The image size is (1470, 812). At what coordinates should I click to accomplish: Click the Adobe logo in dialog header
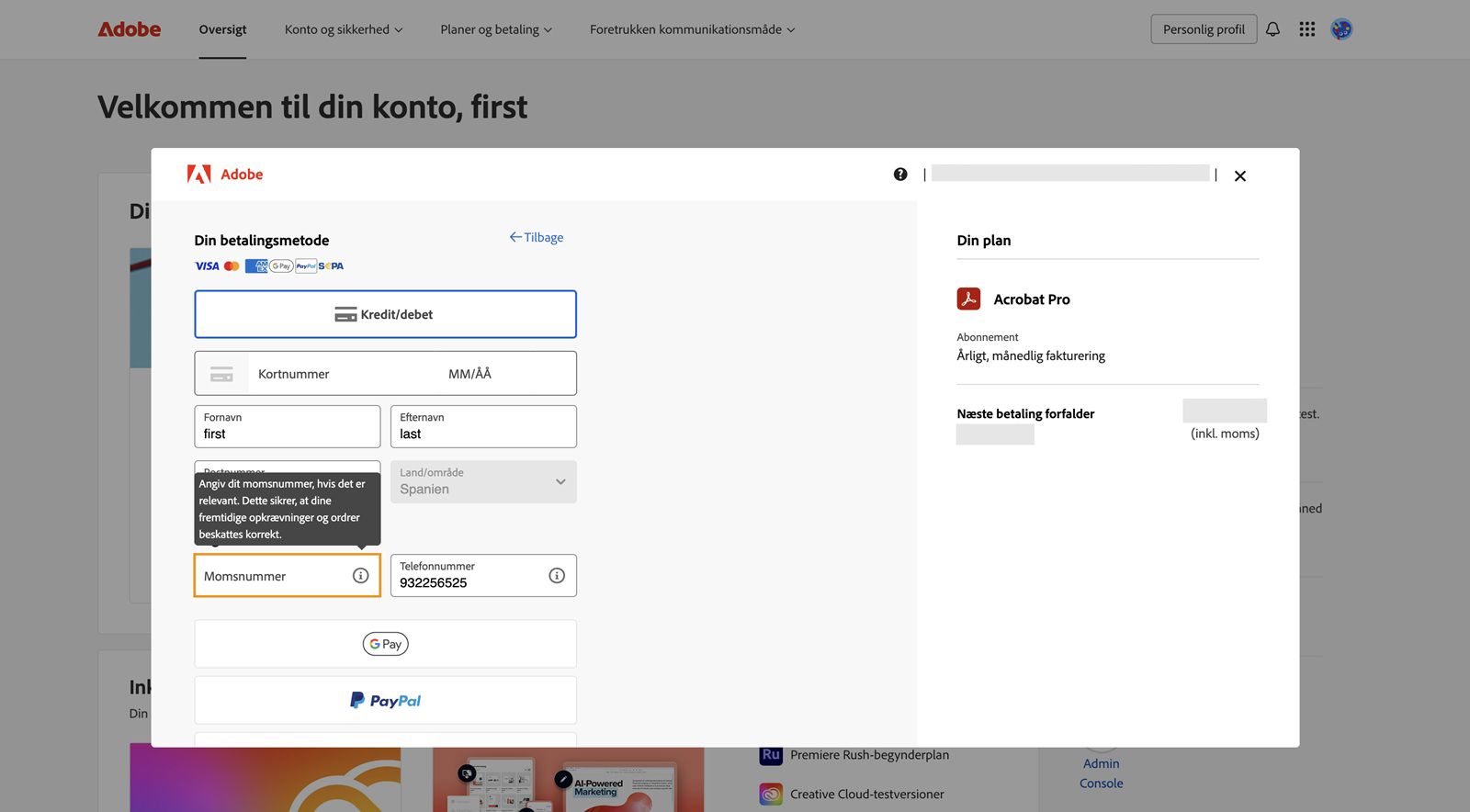(x=225, y=175)
